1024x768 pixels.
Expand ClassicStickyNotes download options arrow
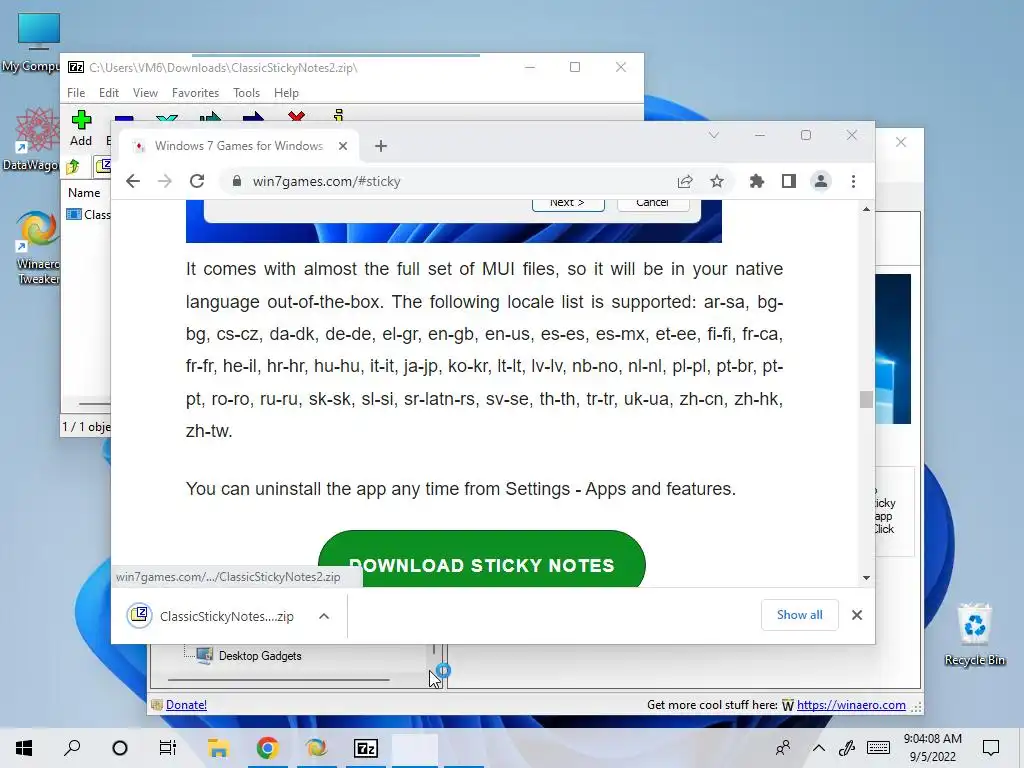(324, 616)
